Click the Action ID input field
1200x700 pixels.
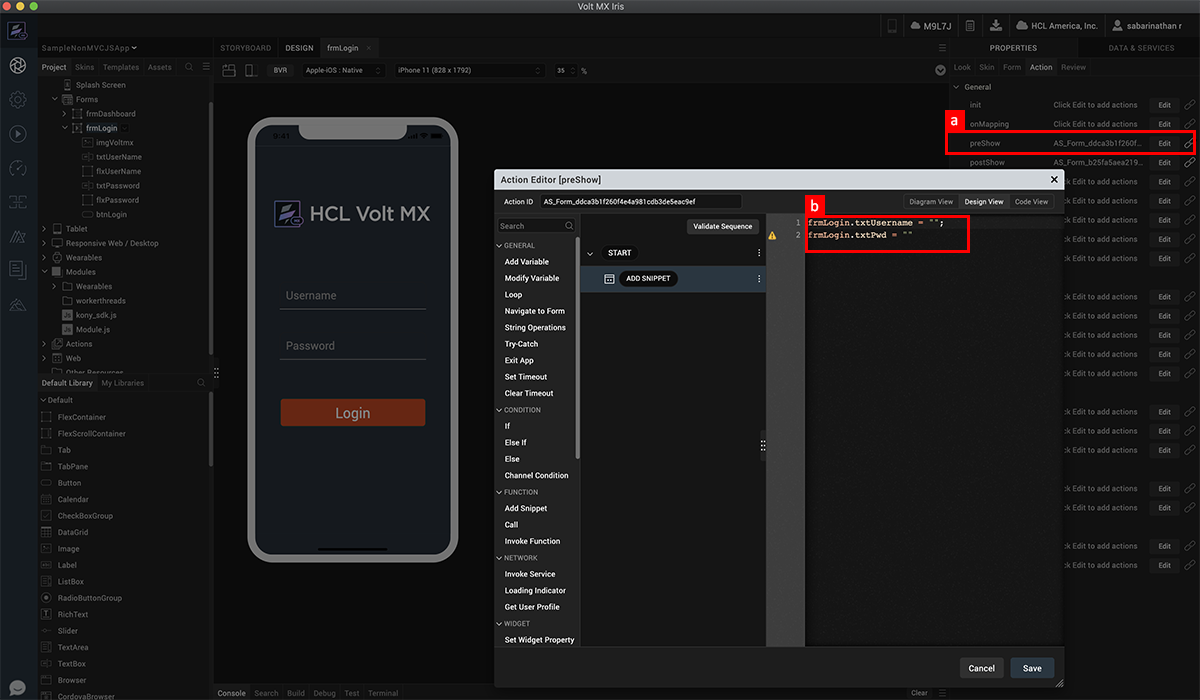(x=641, y=201)
